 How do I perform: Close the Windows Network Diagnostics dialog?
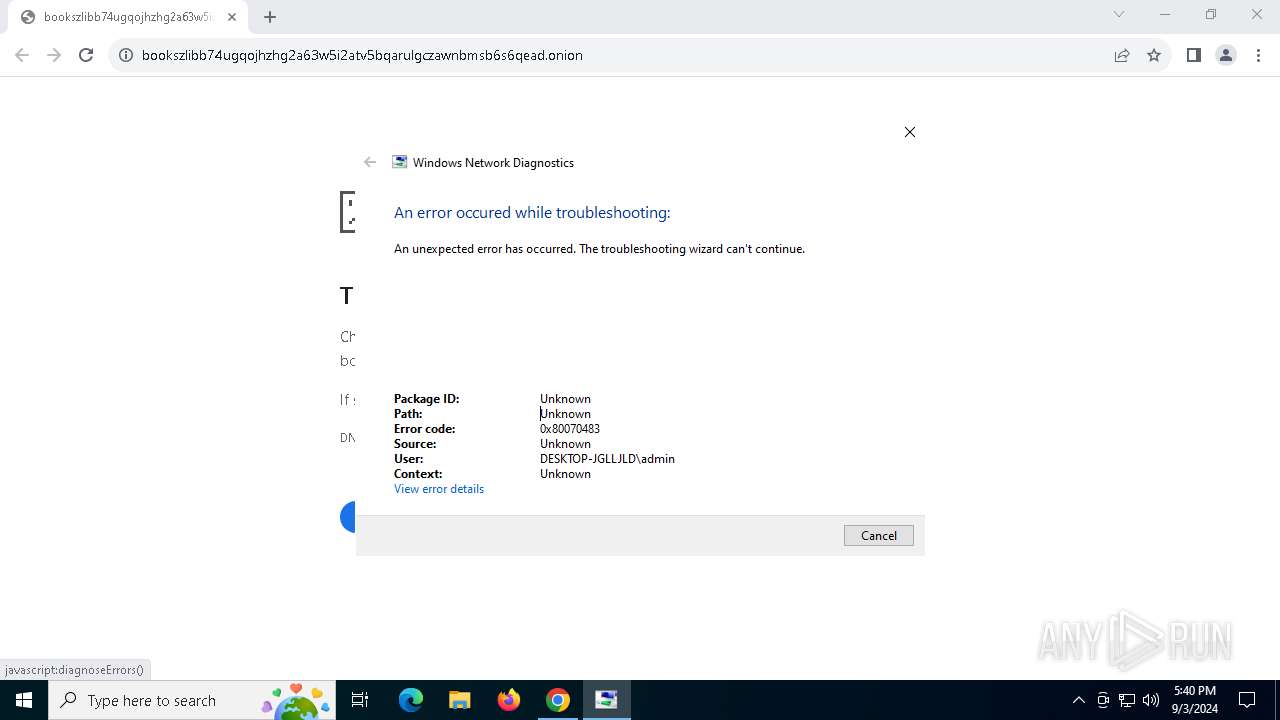[x=910, y=132]
